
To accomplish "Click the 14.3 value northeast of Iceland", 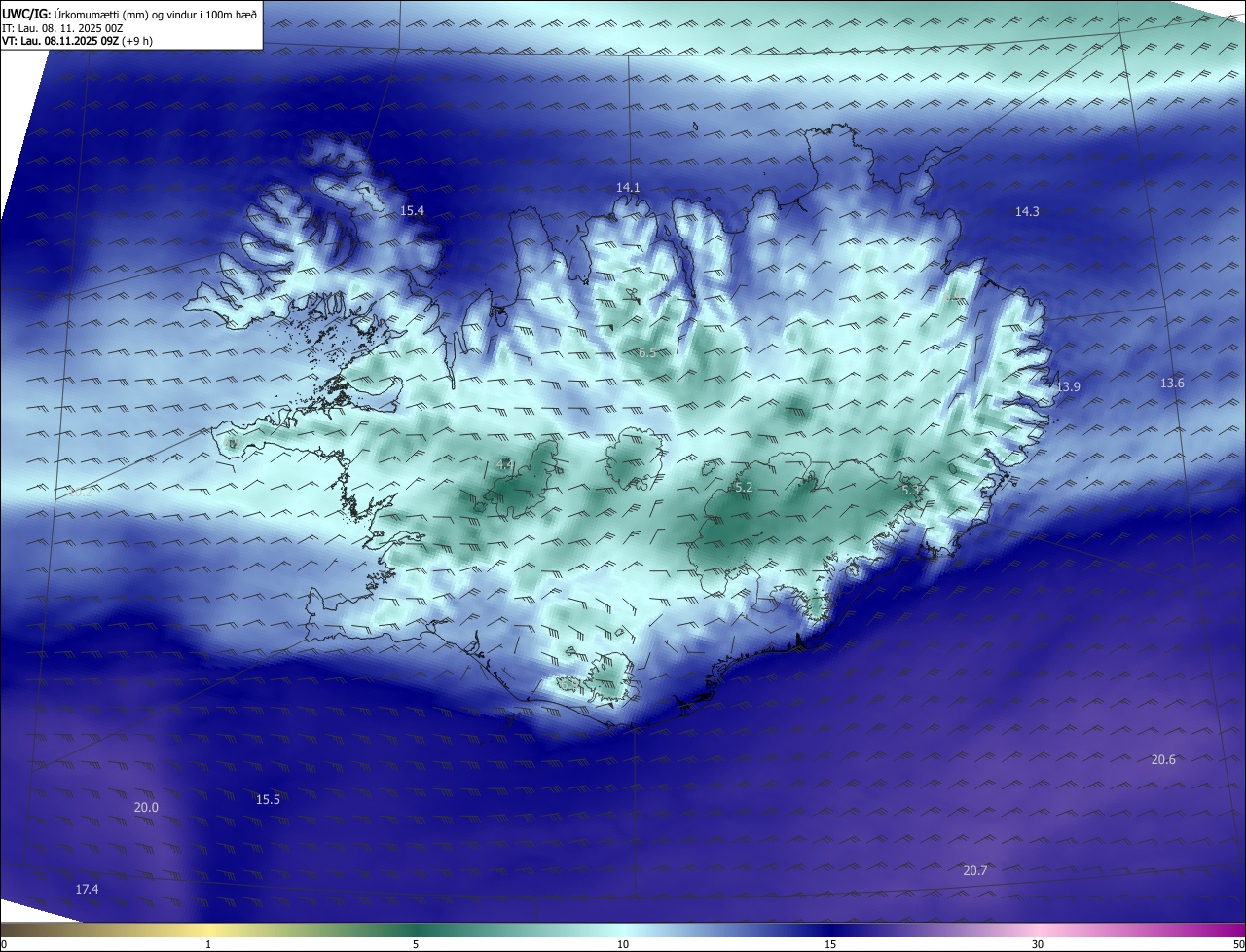I will [1027, 211].
